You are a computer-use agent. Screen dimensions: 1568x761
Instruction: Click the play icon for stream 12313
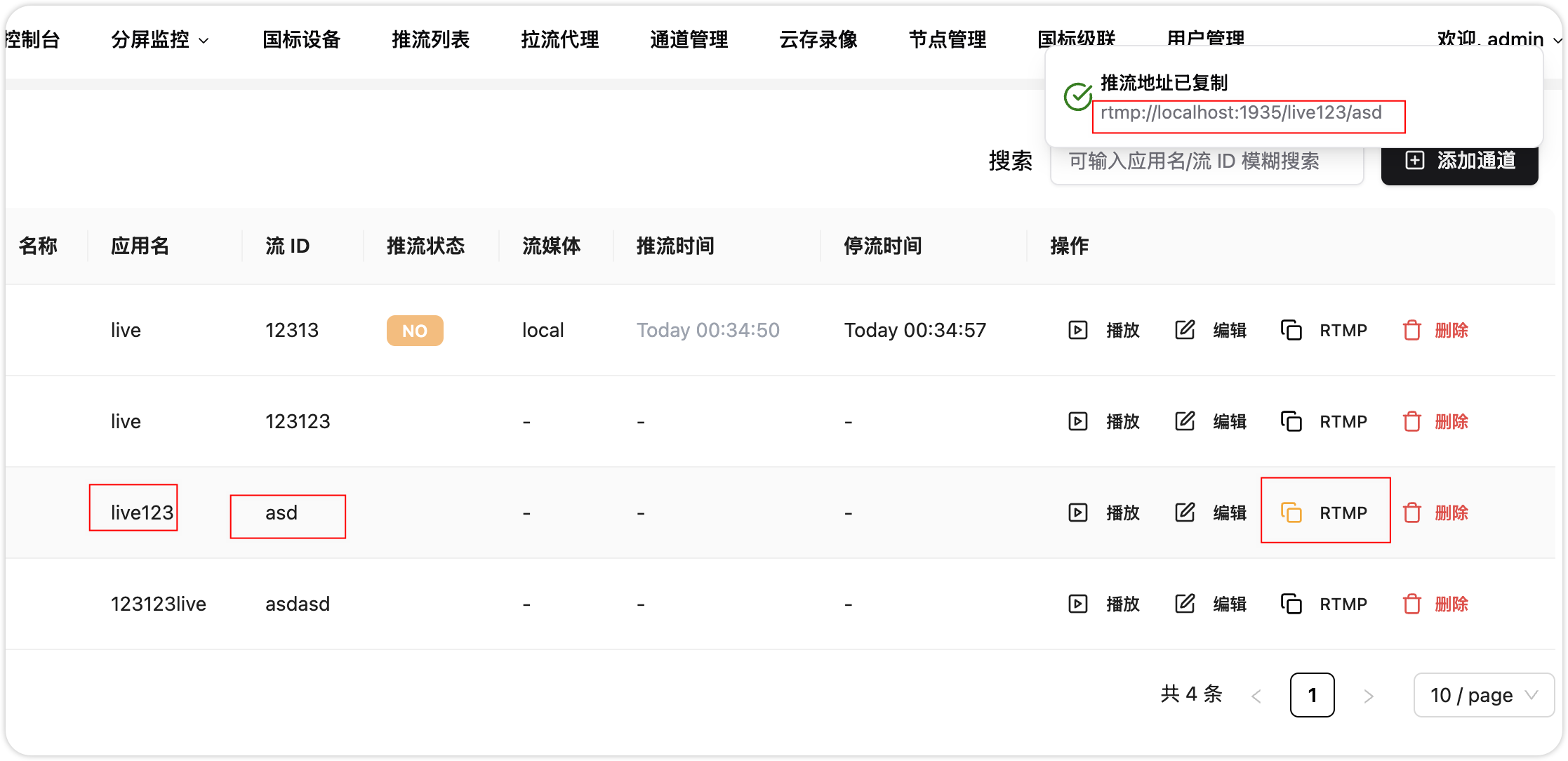point(1077,330)
